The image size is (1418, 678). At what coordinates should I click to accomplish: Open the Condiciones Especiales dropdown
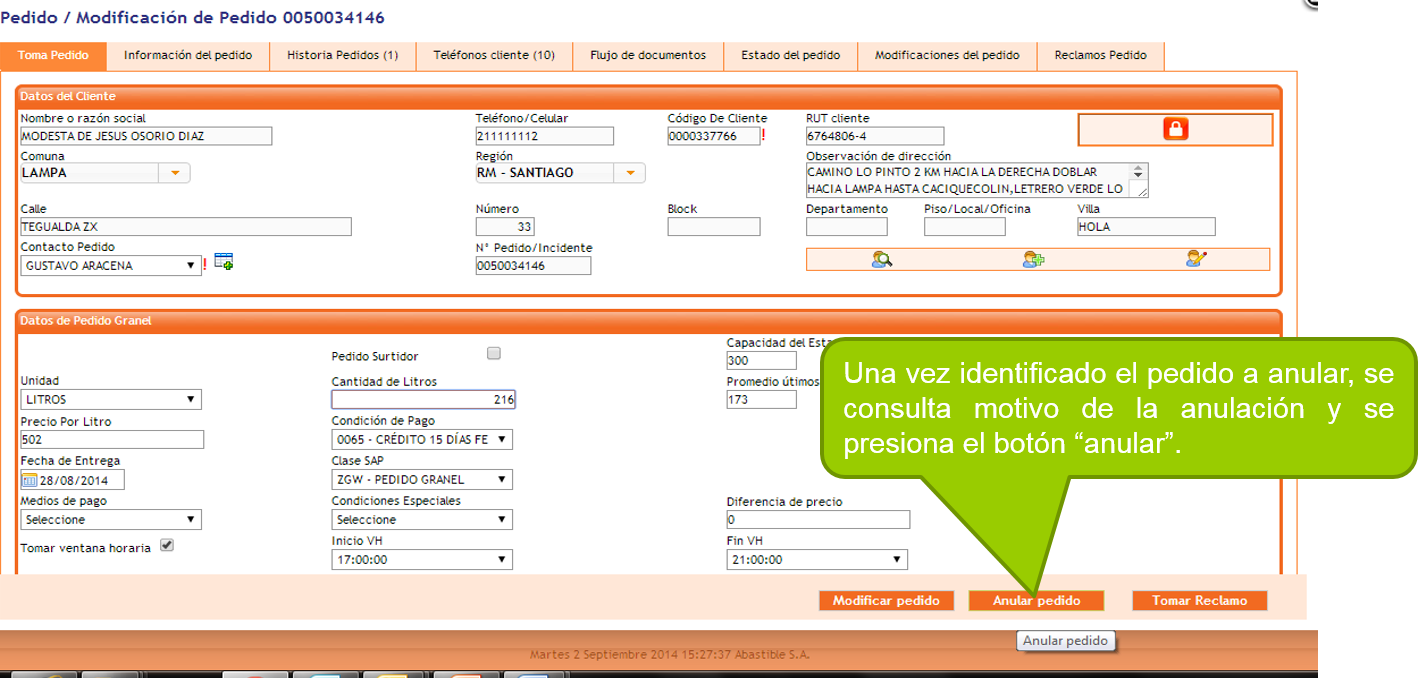point(422,520)
